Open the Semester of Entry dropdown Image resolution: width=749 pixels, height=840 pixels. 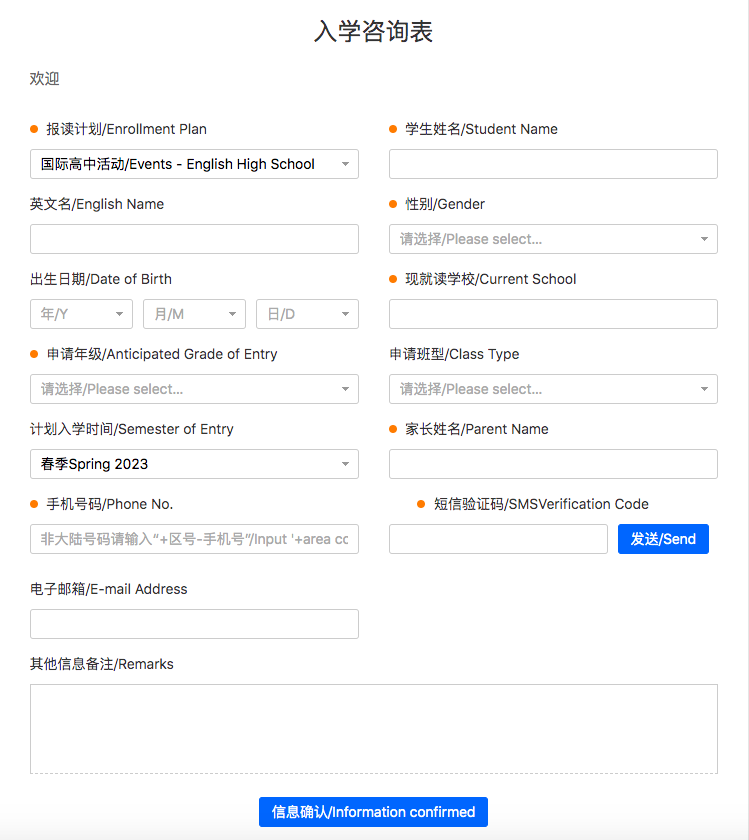tap(194, 464)
